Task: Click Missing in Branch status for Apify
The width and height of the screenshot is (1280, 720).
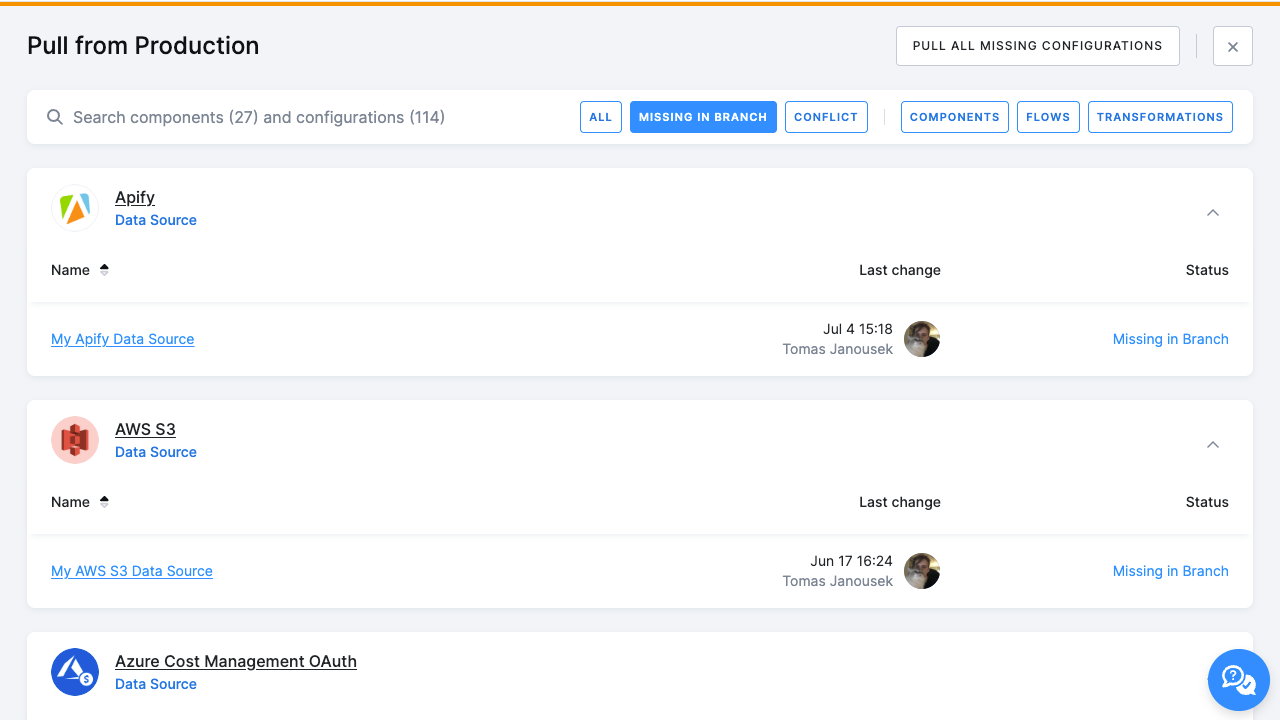Action: [x=1171, y=339]
